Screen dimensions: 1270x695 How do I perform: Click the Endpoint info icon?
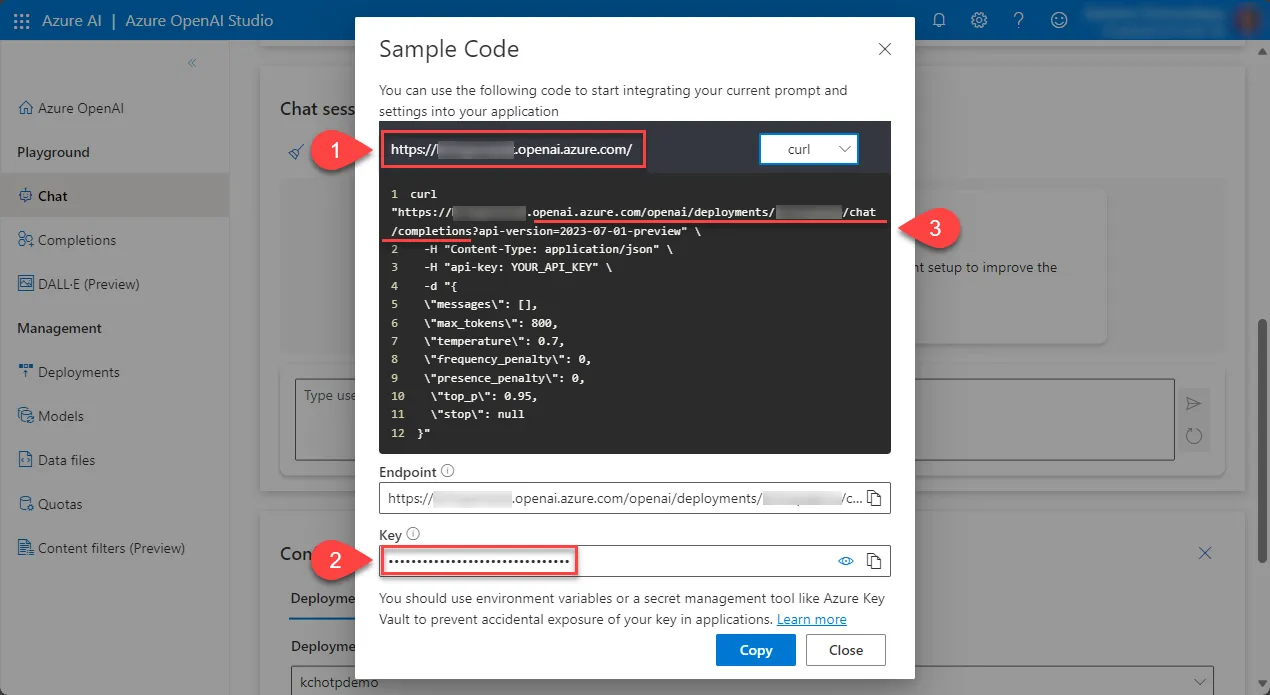[x=448, y=471]
